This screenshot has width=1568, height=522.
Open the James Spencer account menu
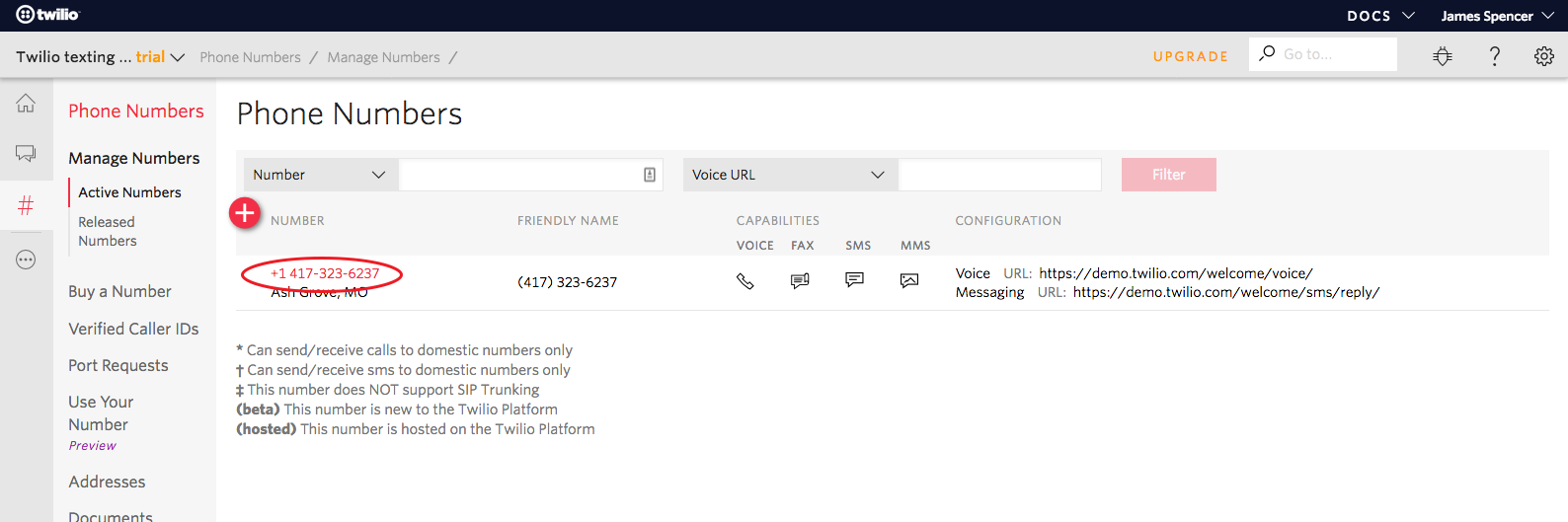click(1496, 16)
